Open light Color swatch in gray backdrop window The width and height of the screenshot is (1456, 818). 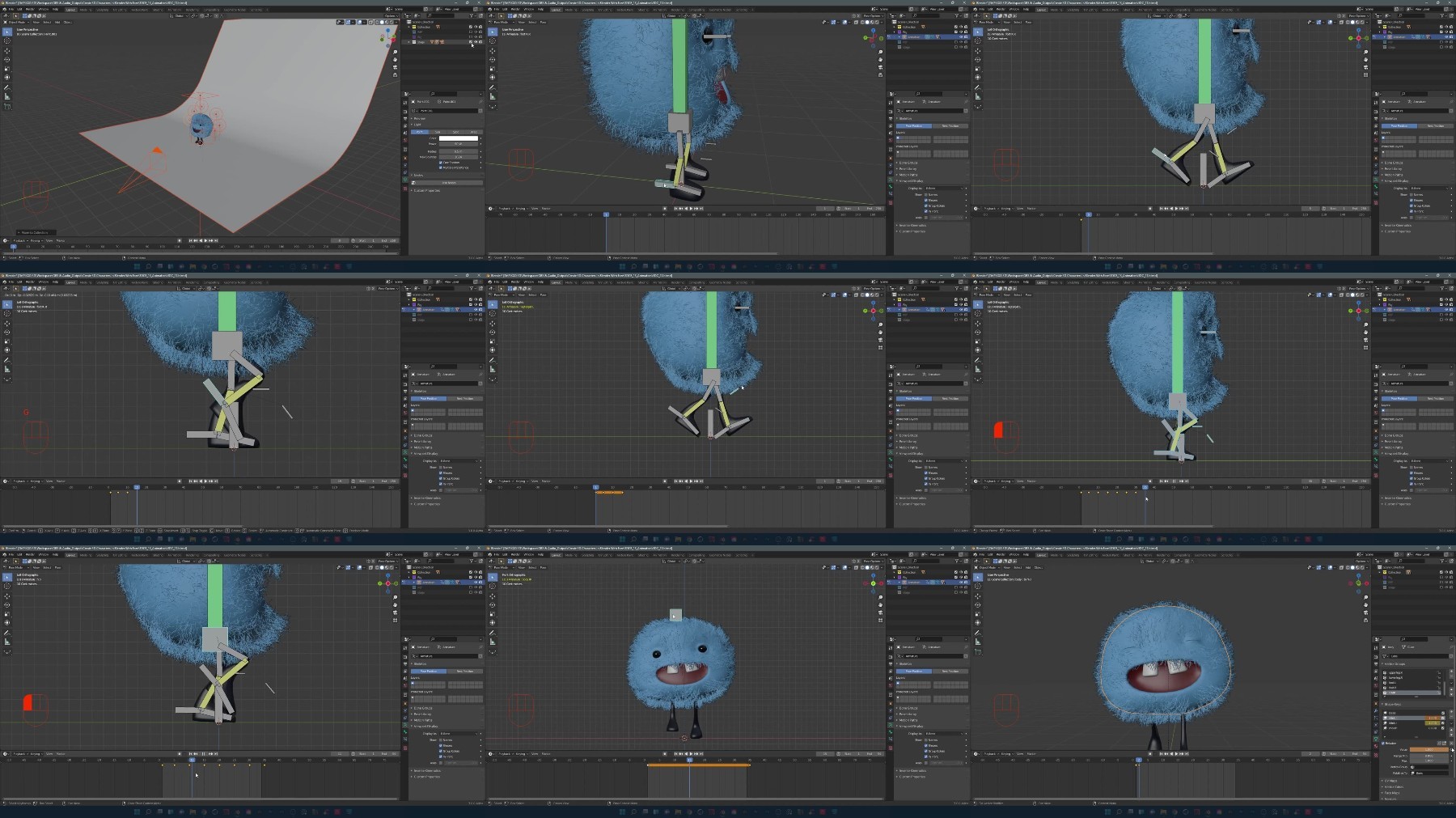point(459,138)
